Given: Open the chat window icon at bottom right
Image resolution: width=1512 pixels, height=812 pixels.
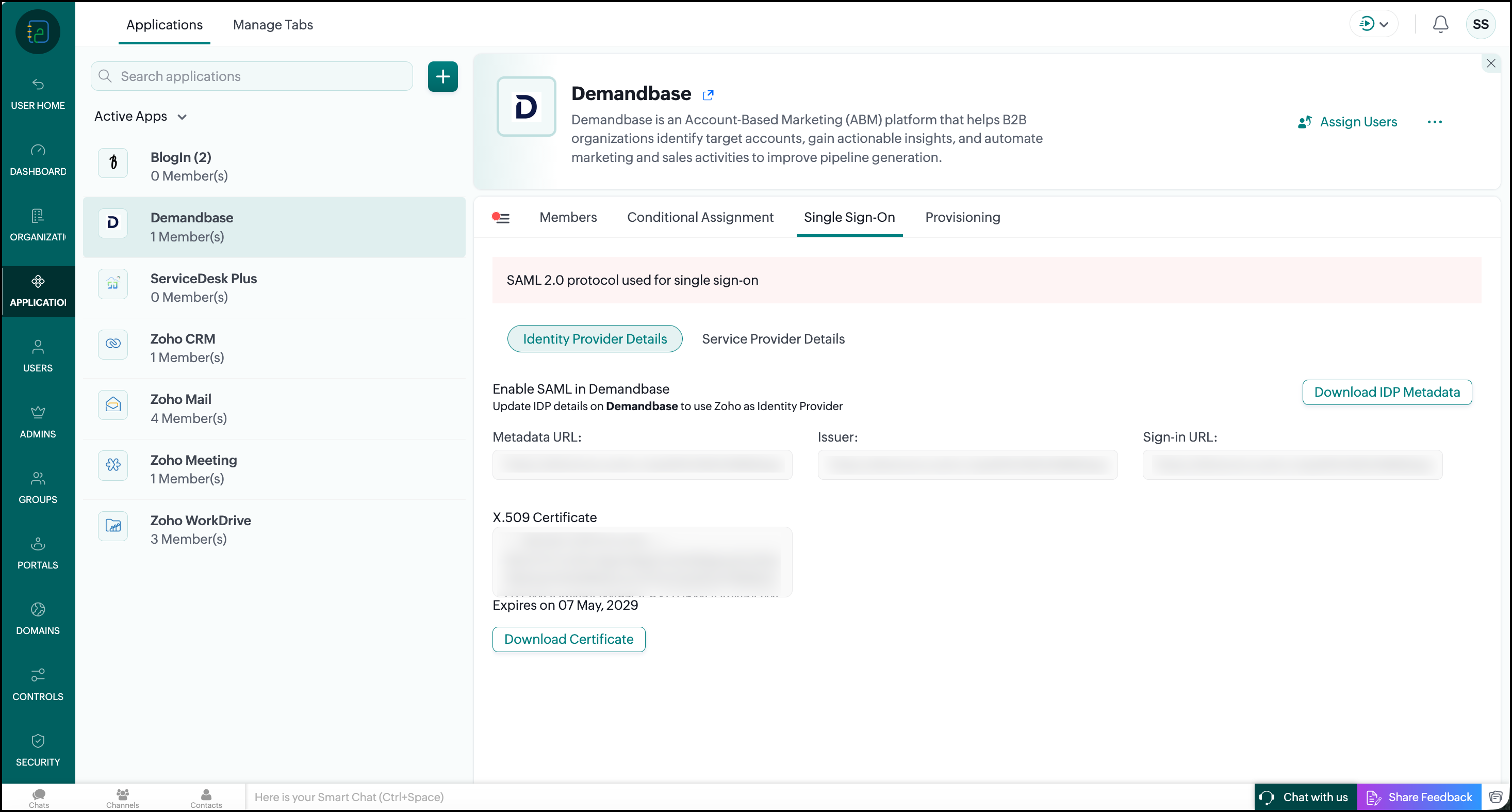Looking at the screenshot, I should coord(1495,797).
